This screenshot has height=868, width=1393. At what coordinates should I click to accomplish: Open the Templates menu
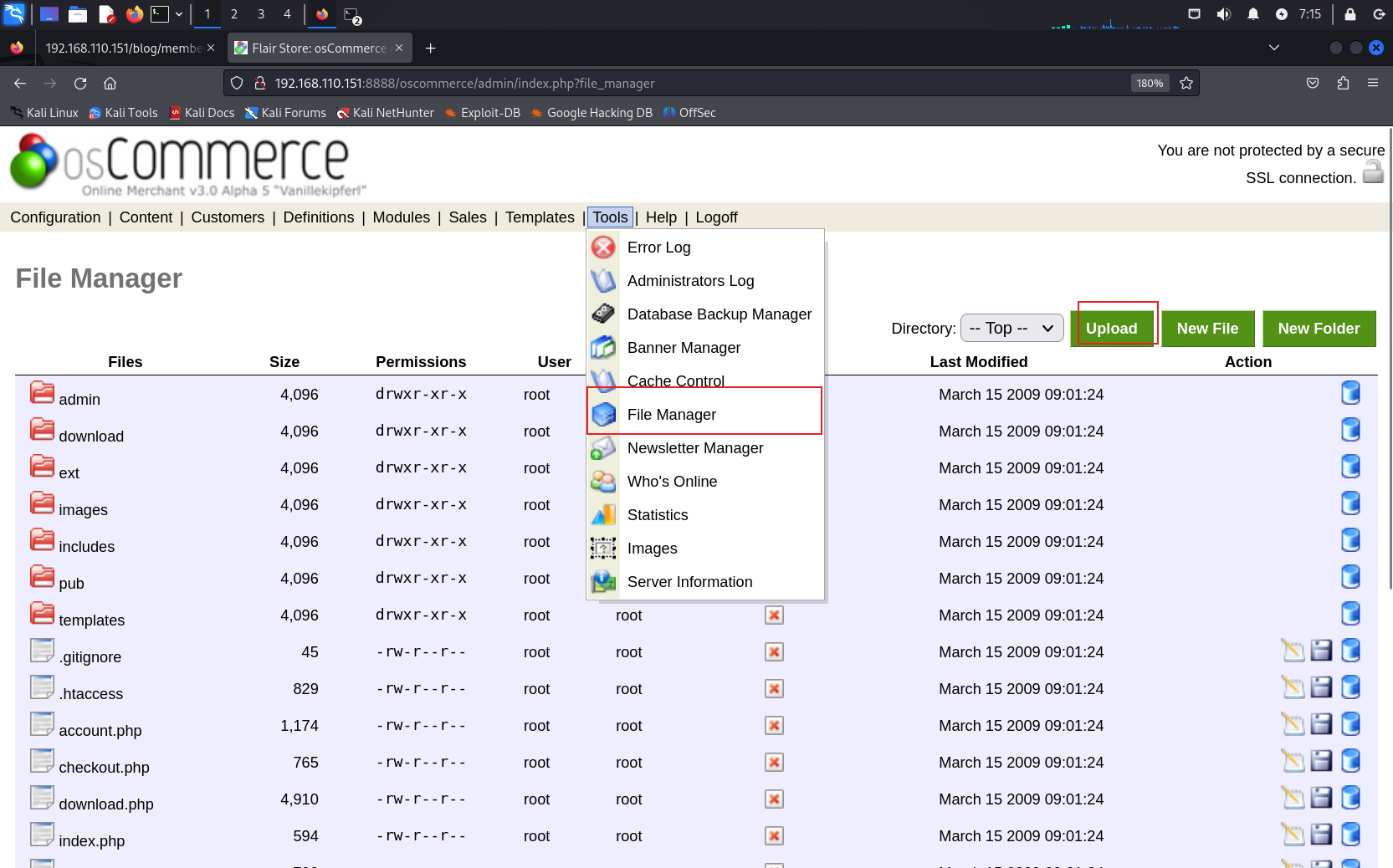540,217
